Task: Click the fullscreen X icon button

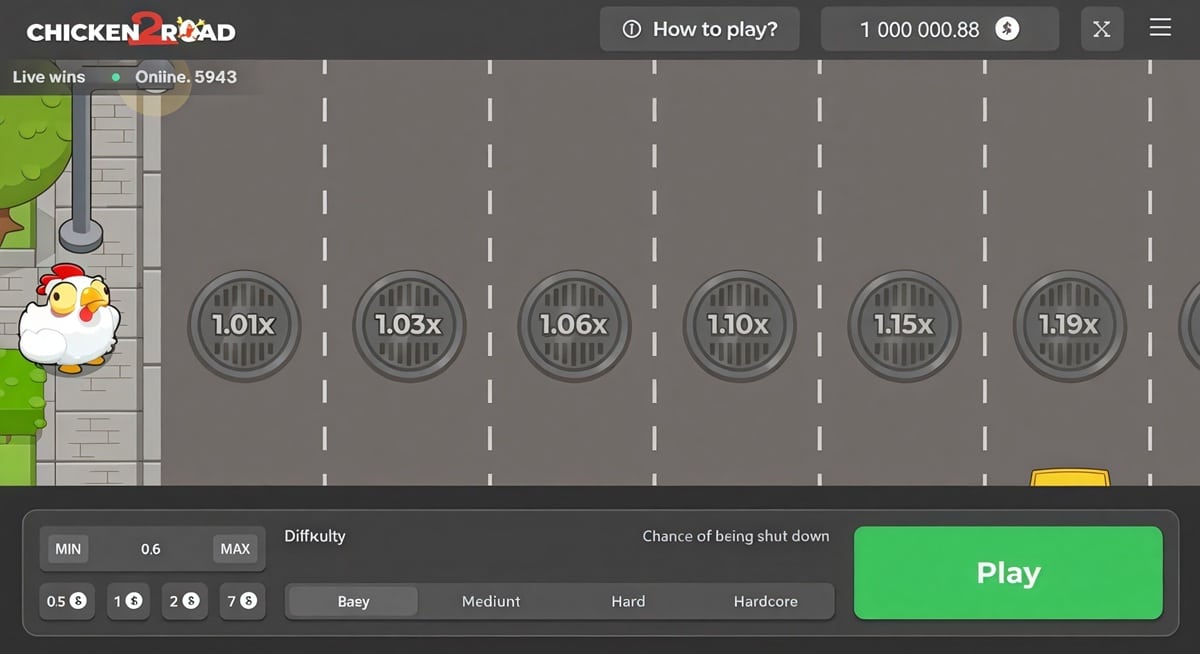Action: pos(1101,29)
